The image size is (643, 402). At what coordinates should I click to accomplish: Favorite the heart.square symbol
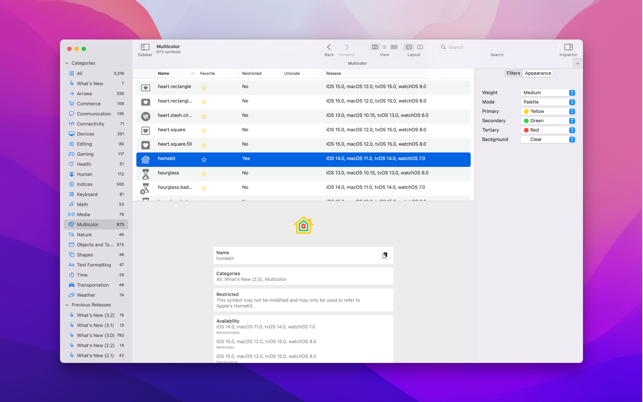point(204,130)
